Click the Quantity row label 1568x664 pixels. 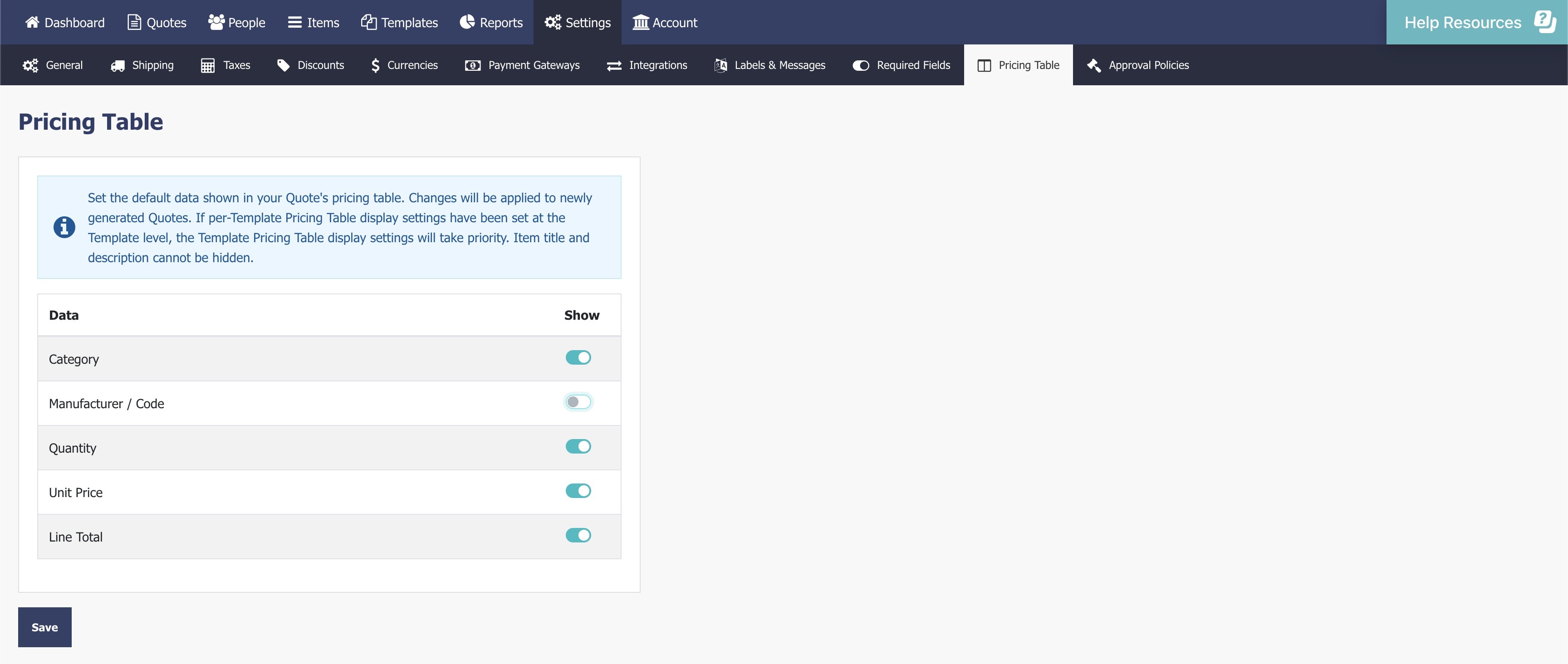pyautogui.click(x=73, y=448)
